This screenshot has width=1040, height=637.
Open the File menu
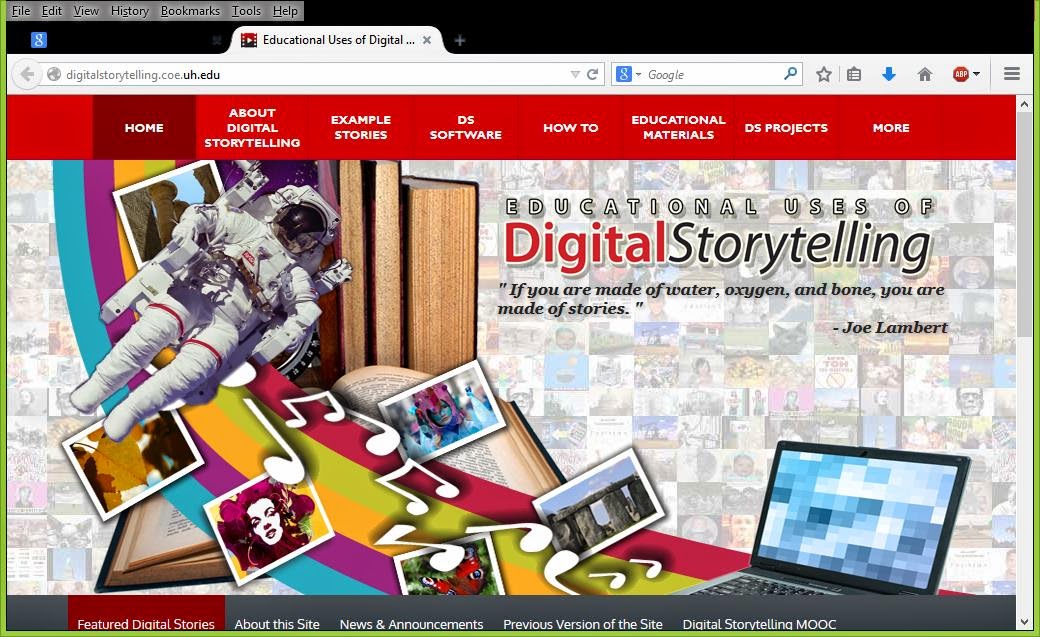click(x=21, y=11)
